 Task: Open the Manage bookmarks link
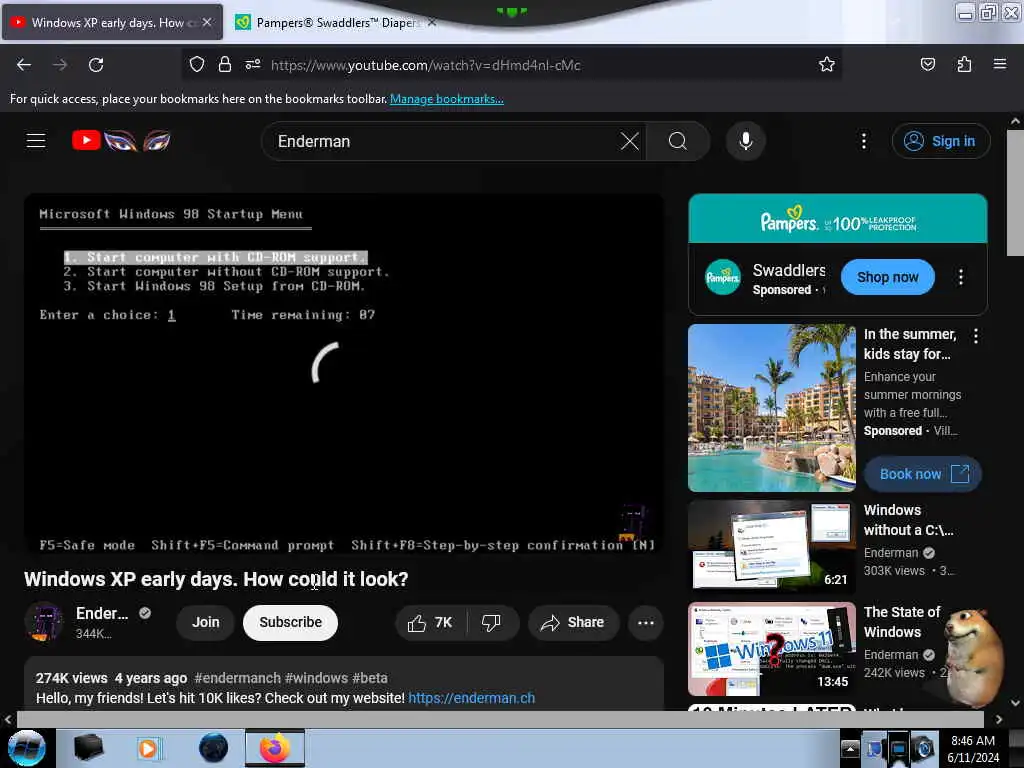pos(447,99)
